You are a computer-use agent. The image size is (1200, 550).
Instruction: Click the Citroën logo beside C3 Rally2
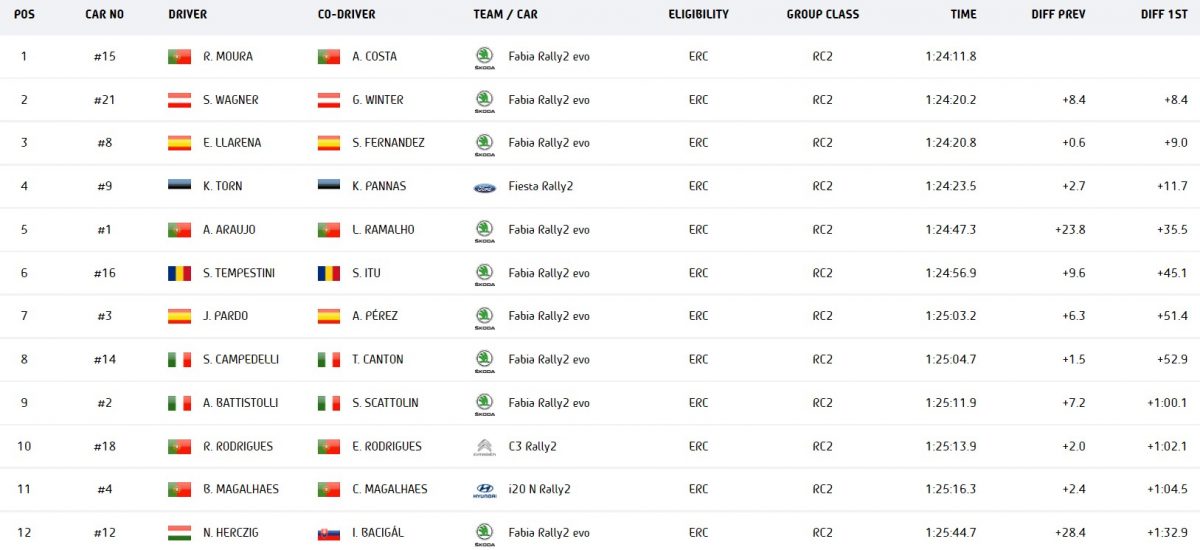(x=484, y=447)
